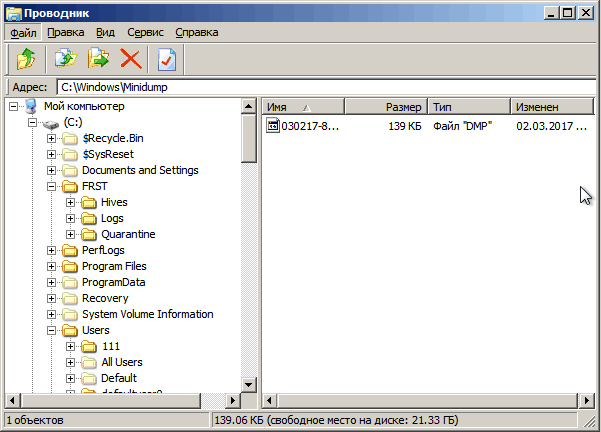This screenshot has width=601, height=432.
Task: Expand Documents and Settings node
Action: click(x=51, y=170)
